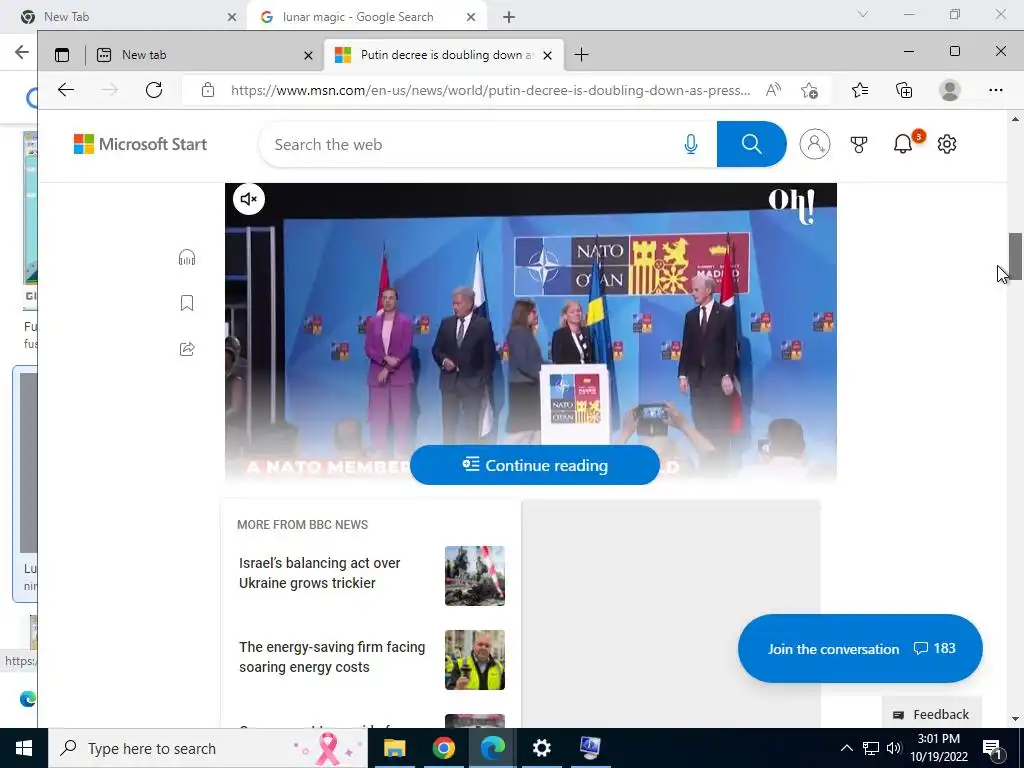Viewport: 1024px width, 768px height.
Task: Click Chrome back arrow button
Action: coord(22,52)
